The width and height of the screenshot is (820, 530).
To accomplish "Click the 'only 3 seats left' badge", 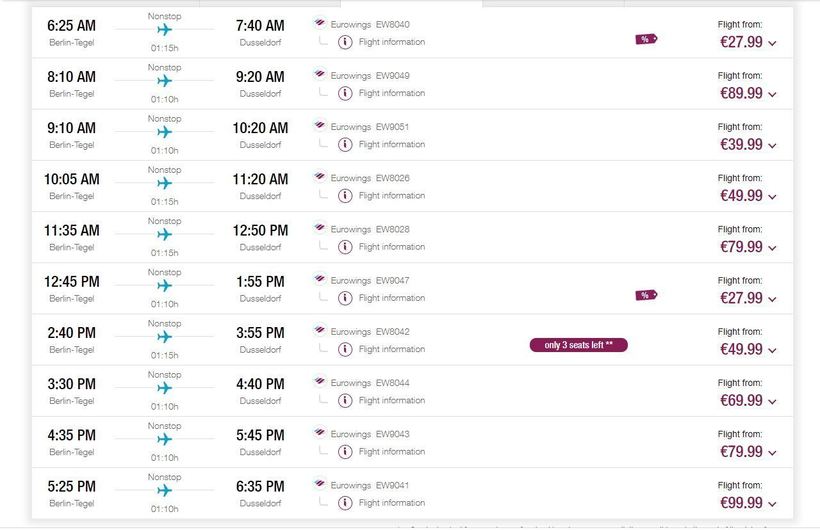I will point(578,345).
